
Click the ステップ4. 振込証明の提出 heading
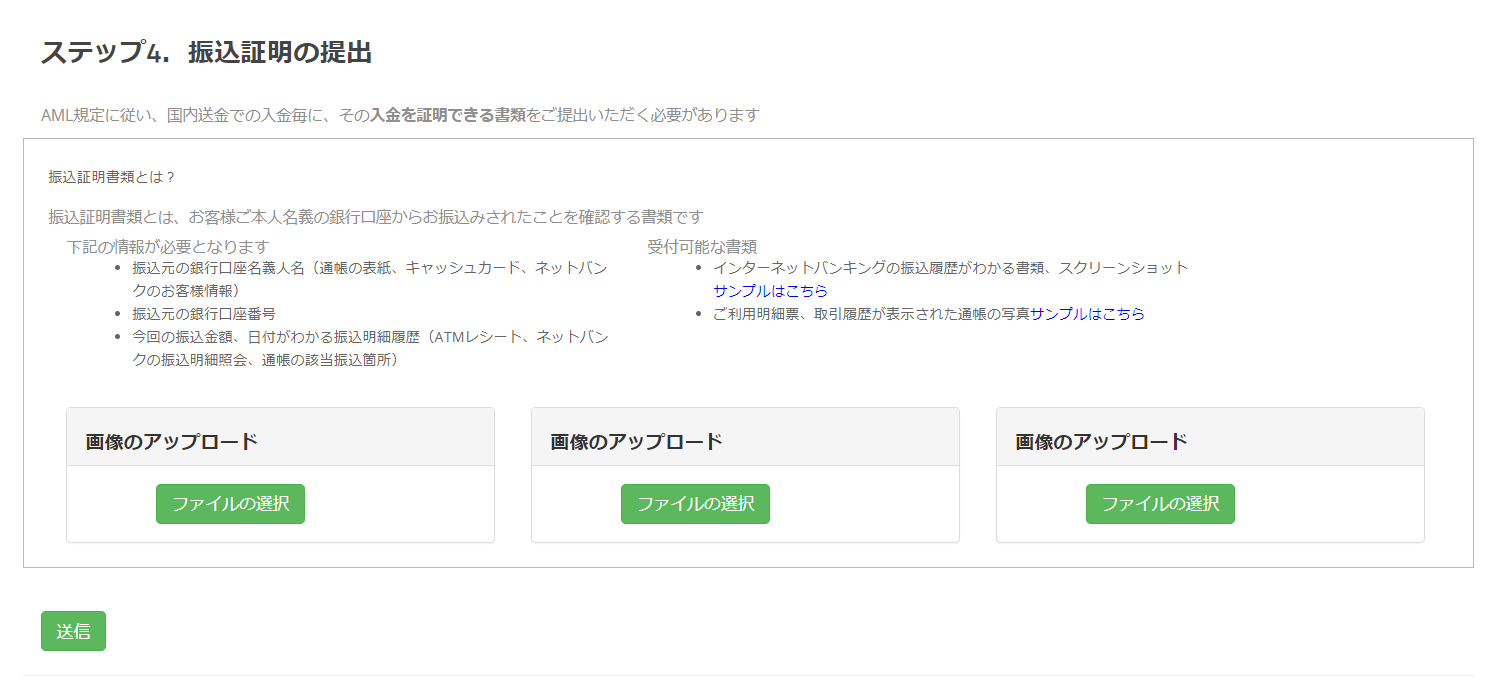tap(206, 53)
